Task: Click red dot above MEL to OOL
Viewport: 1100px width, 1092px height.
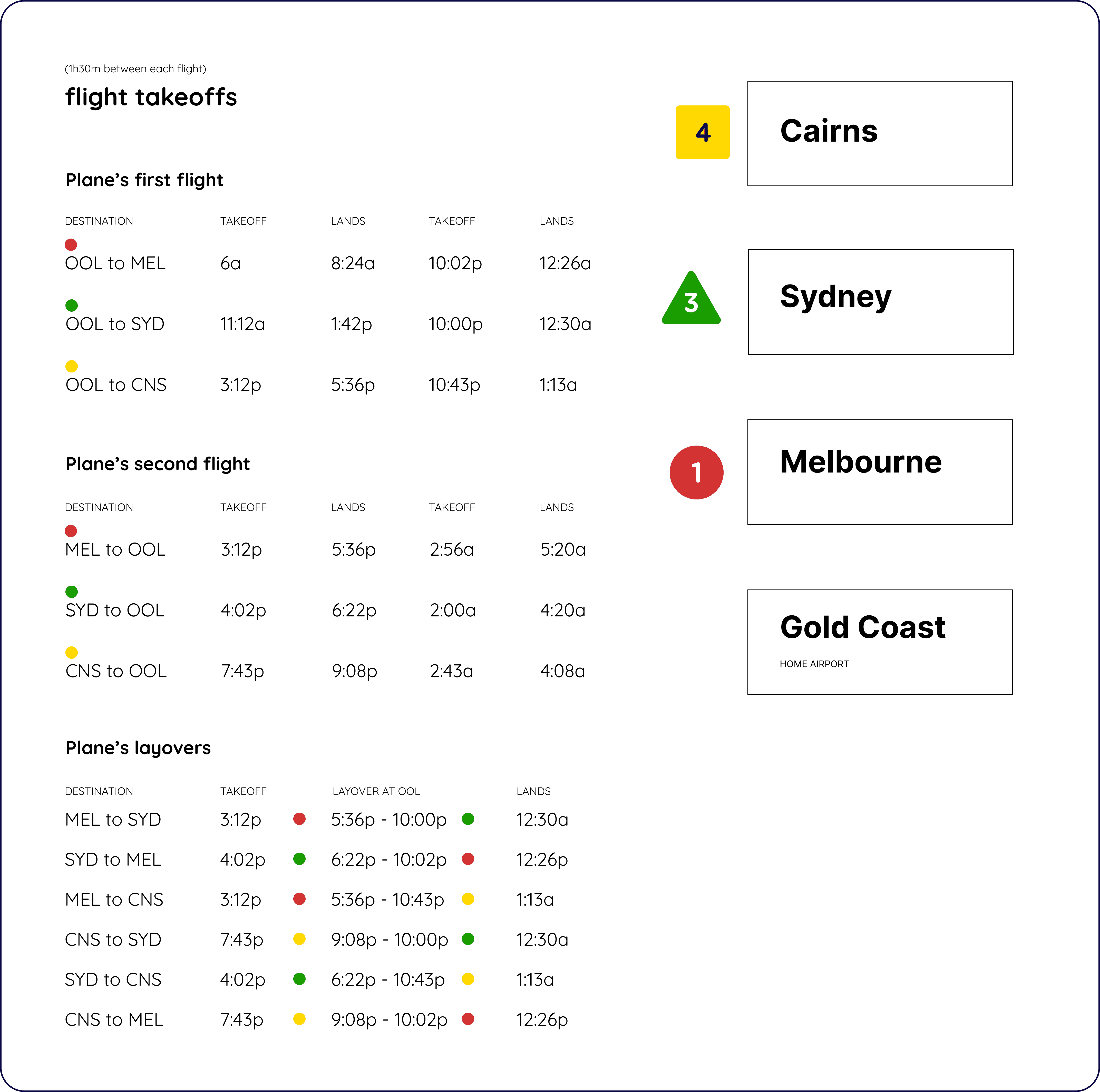Action: 71,531
